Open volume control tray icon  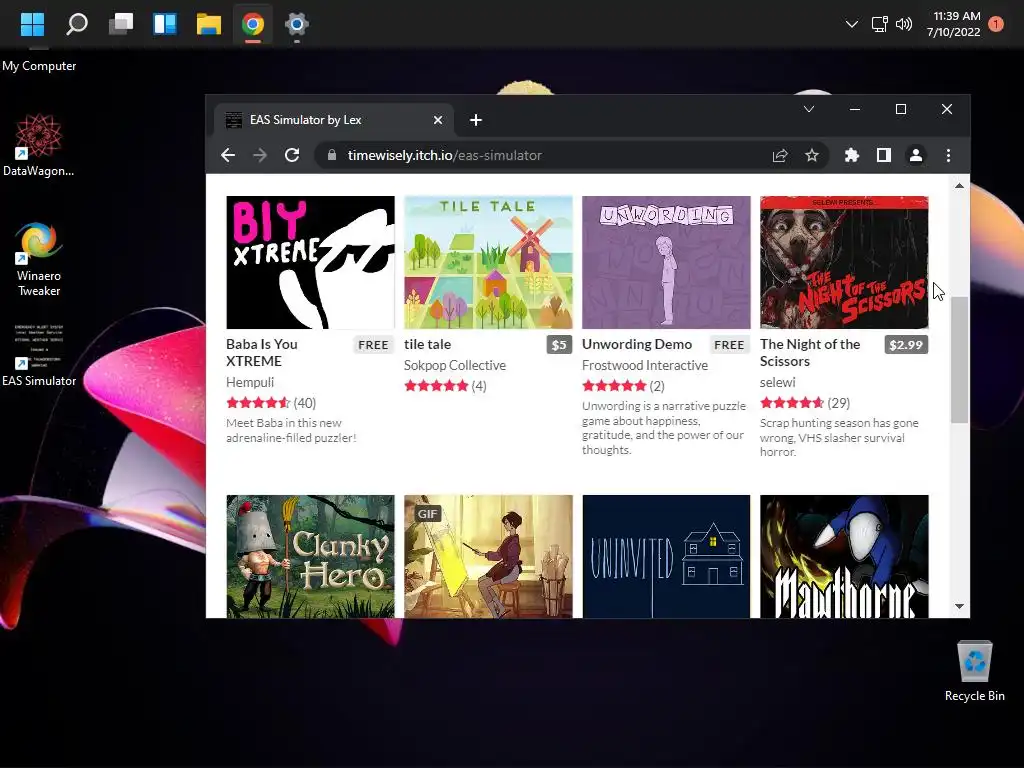point(904,25)
